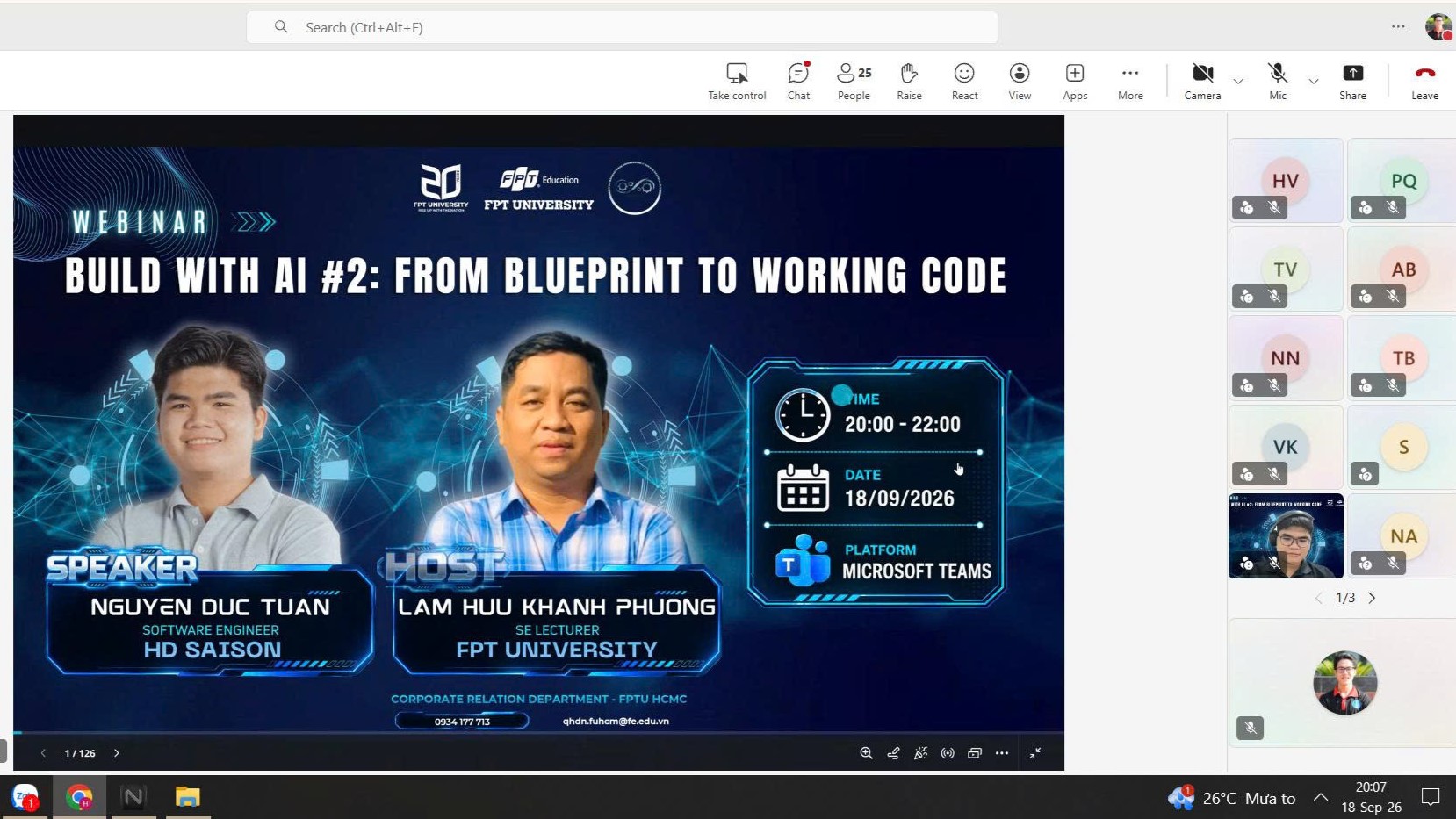Select the NA participant tile
The image size is (1456, 819).
click(x=1402, y=535)
